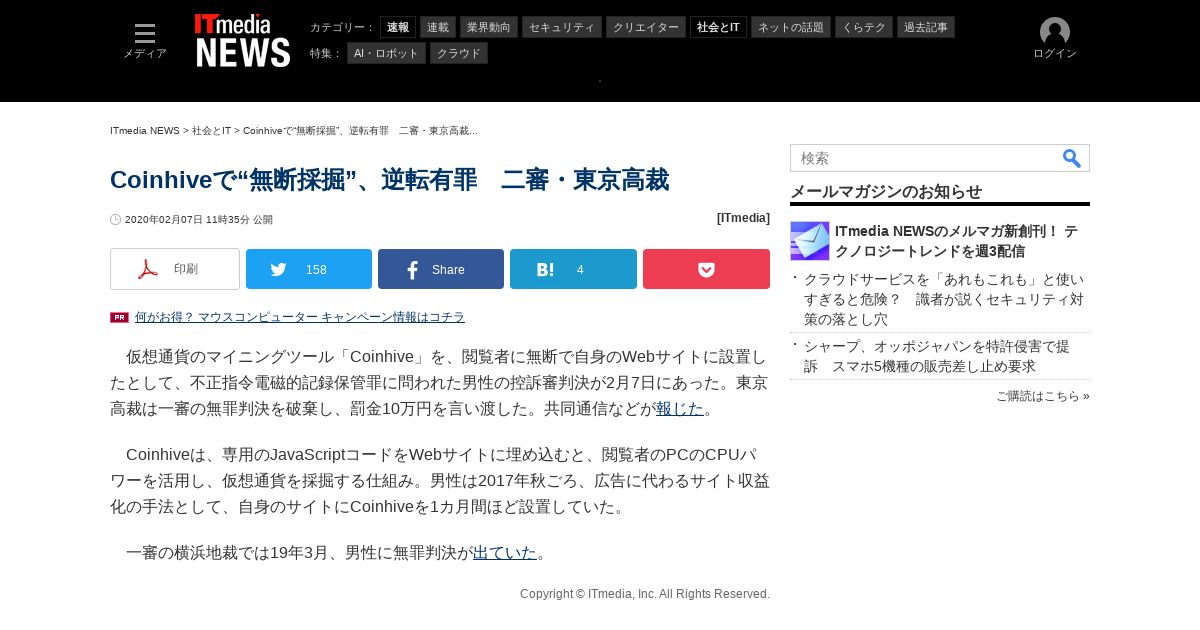Click the 報じた link in article
The height and width of the screenshot is (630, 1200).
(x=680, y=408)
